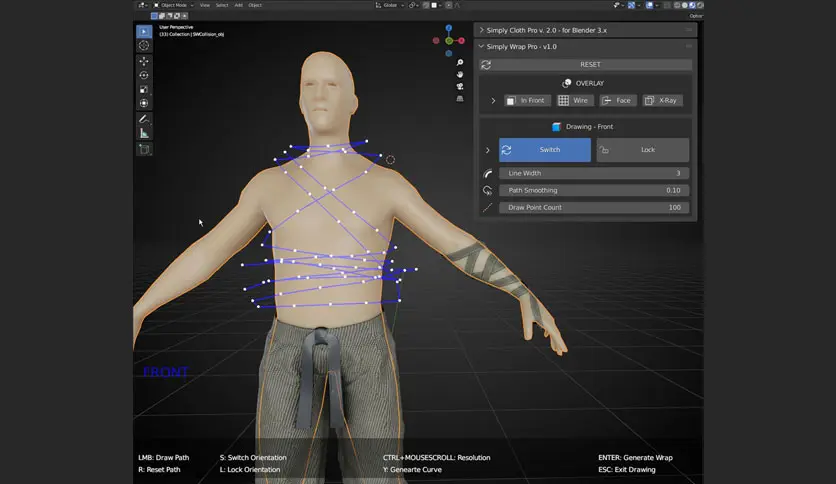Click the RESET refresh arrows icon
This screenshot has width=836, height=484.
click(486, 64)
